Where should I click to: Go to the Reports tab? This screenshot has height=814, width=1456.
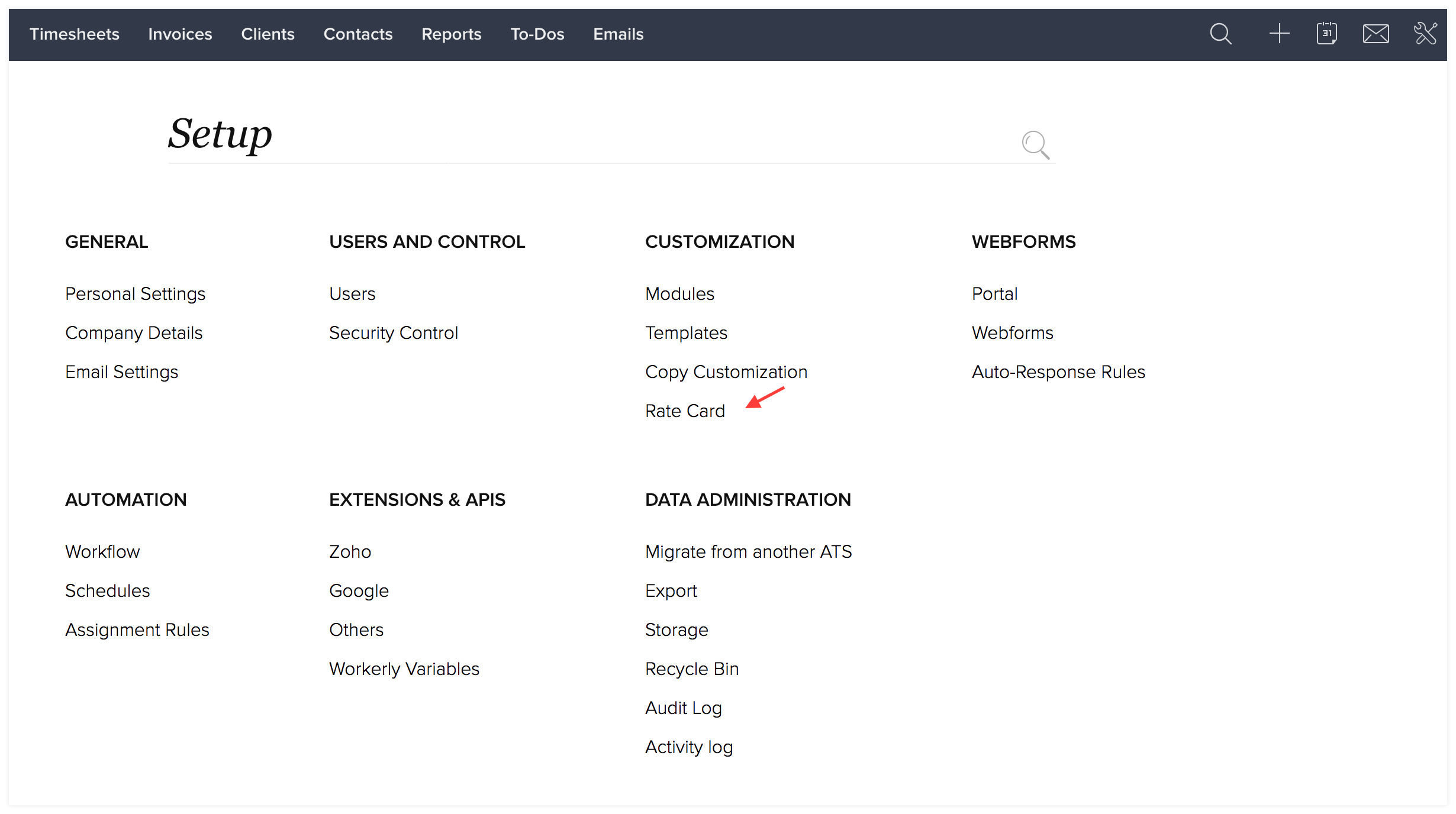tap(451, 34)
